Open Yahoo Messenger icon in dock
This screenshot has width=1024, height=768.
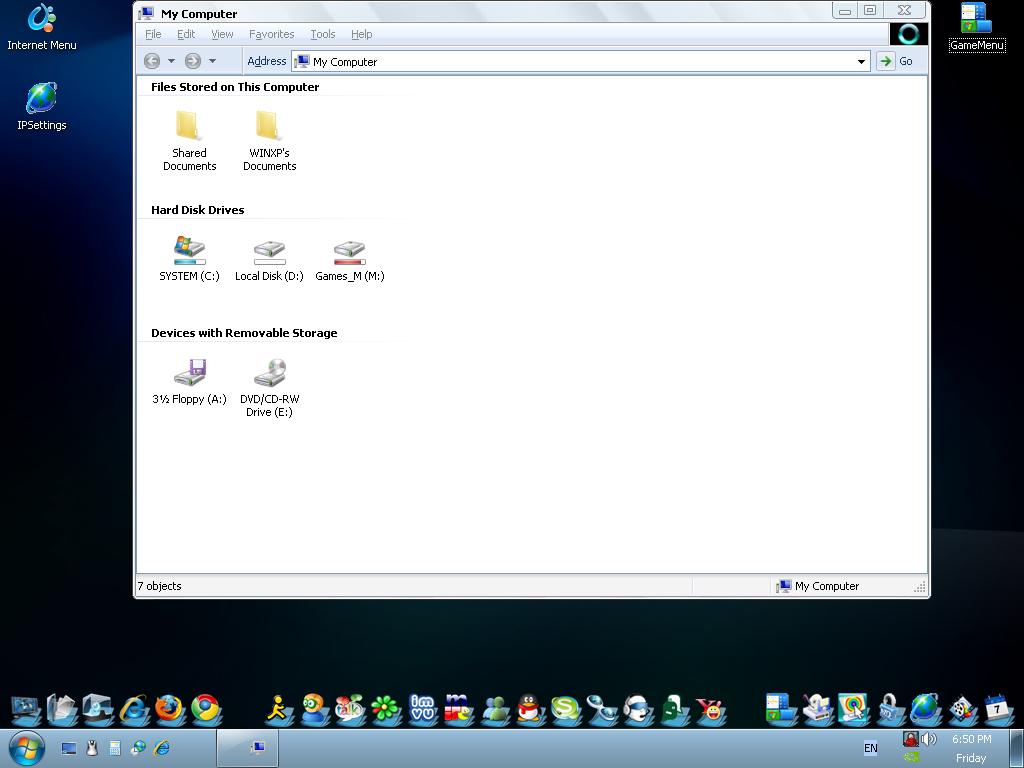coord(711,709)
